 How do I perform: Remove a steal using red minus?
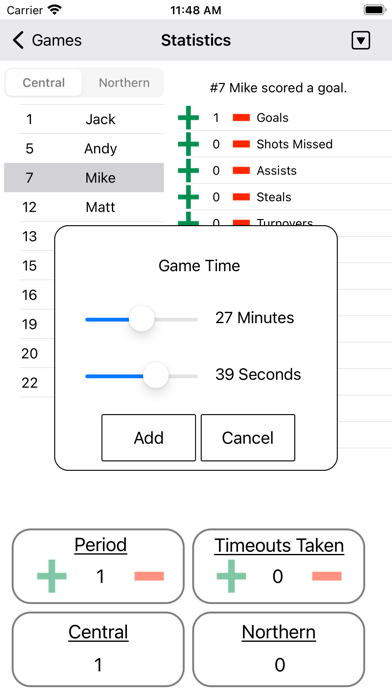(241, 197)
